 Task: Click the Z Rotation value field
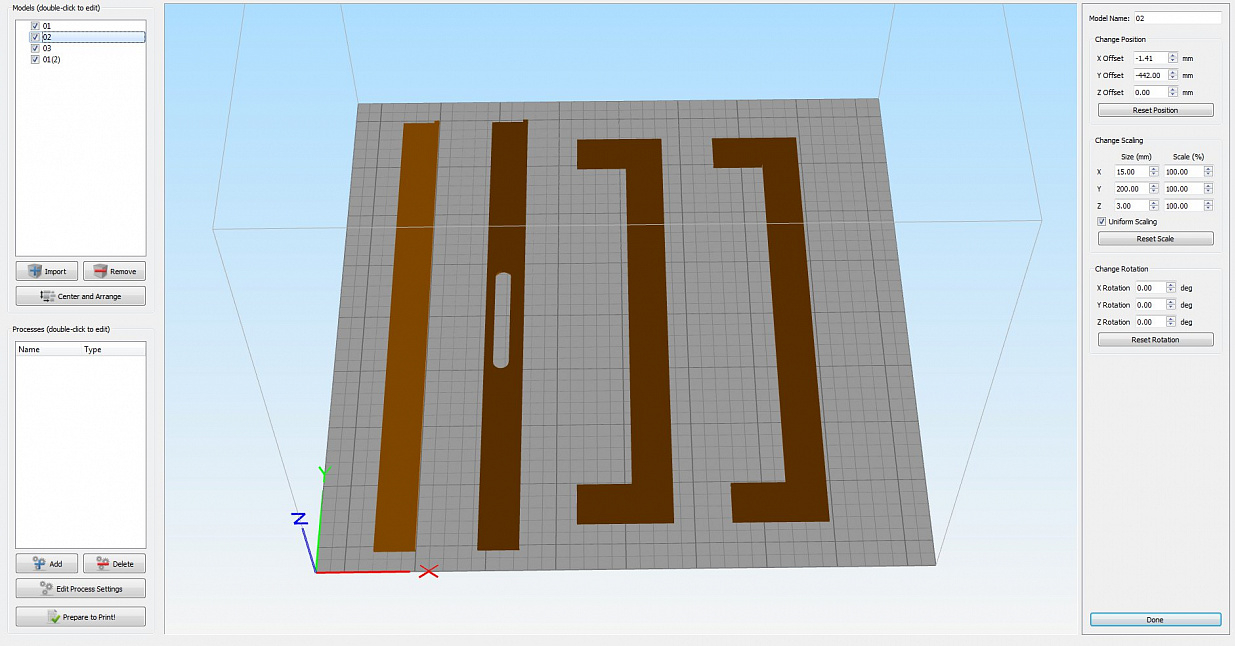tap(1150, 322)
